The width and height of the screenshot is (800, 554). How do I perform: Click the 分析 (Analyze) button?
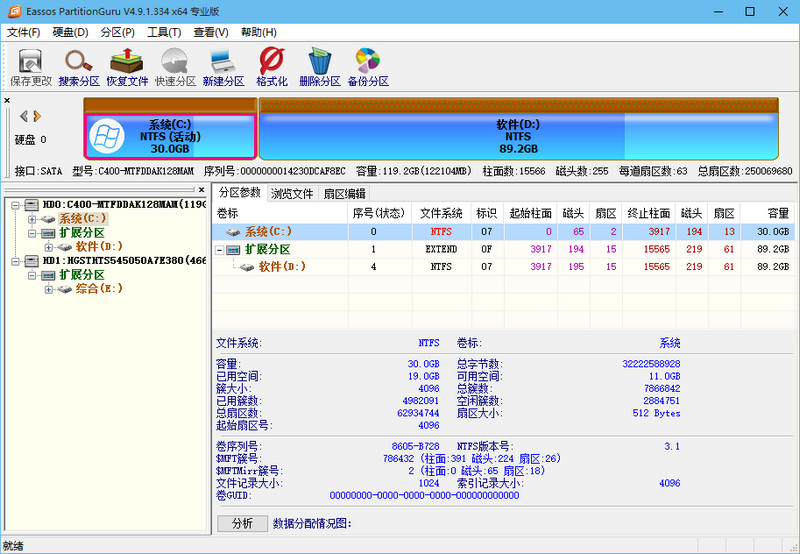tap(242, 523)
